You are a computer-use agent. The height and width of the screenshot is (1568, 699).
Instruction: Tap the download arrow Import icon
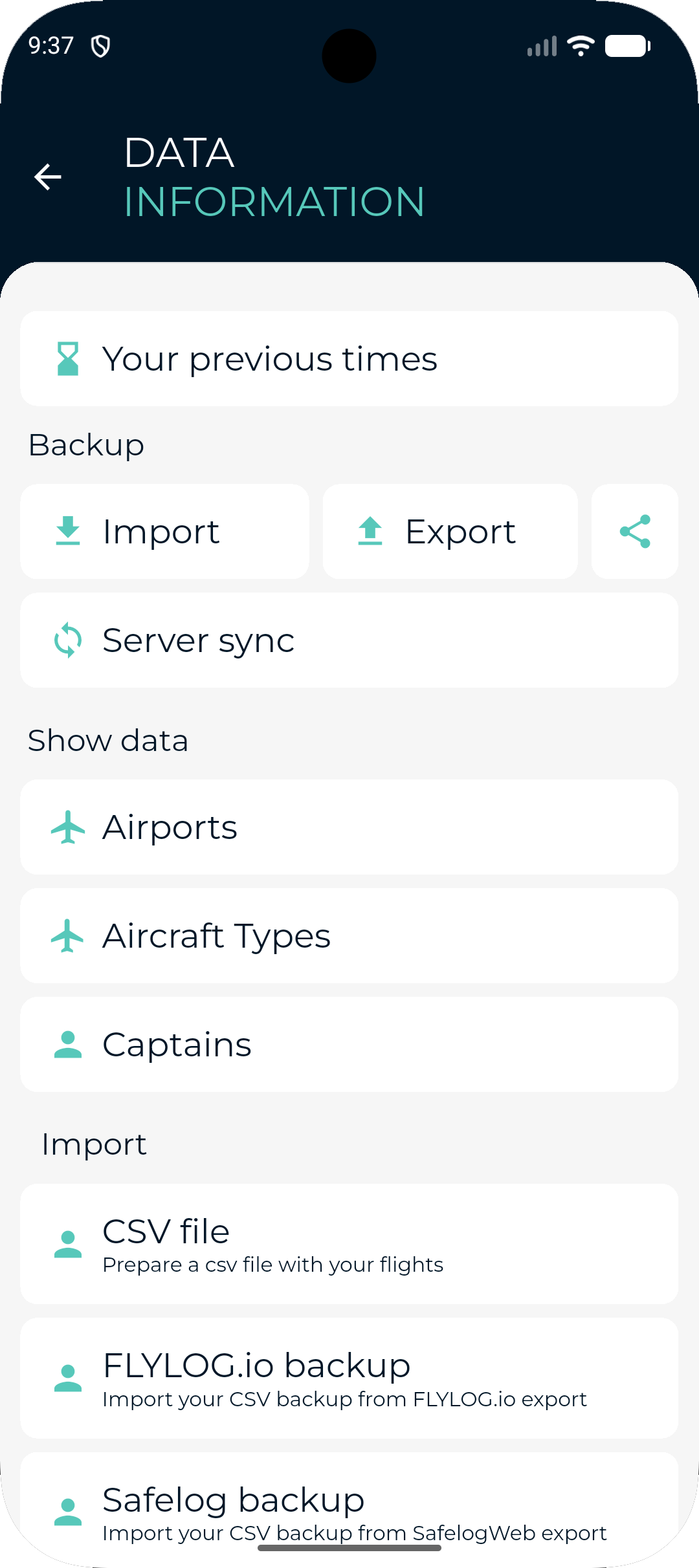tap(68, 531)
